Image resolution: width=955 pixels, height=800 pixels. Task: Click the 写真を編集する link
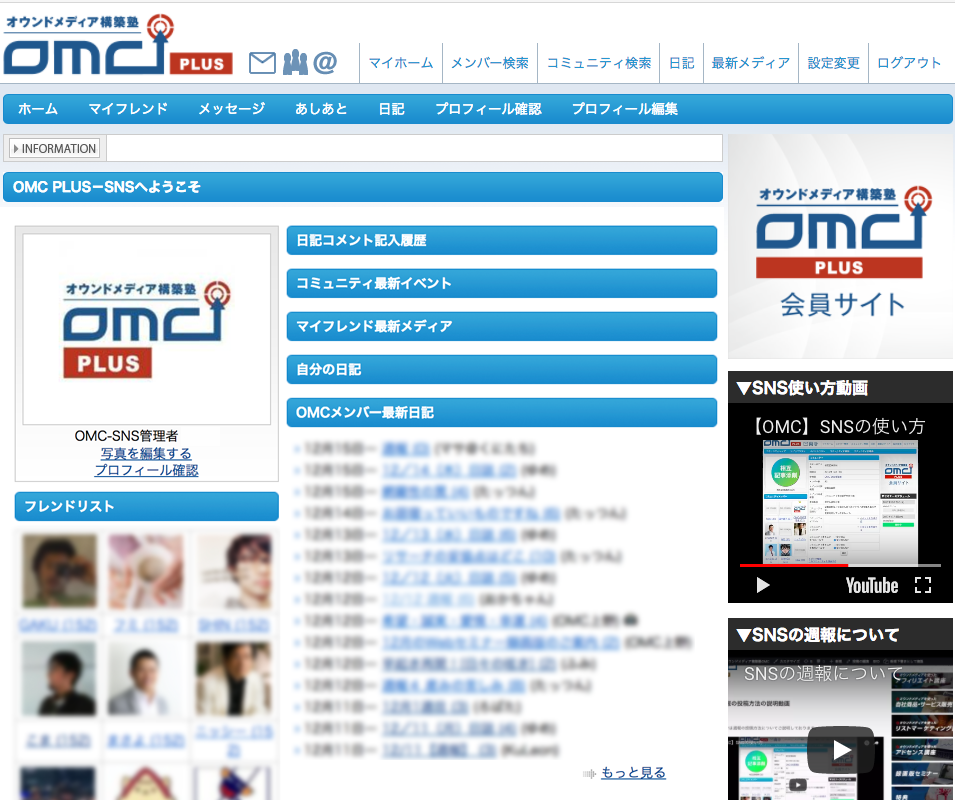click(146, 453)
